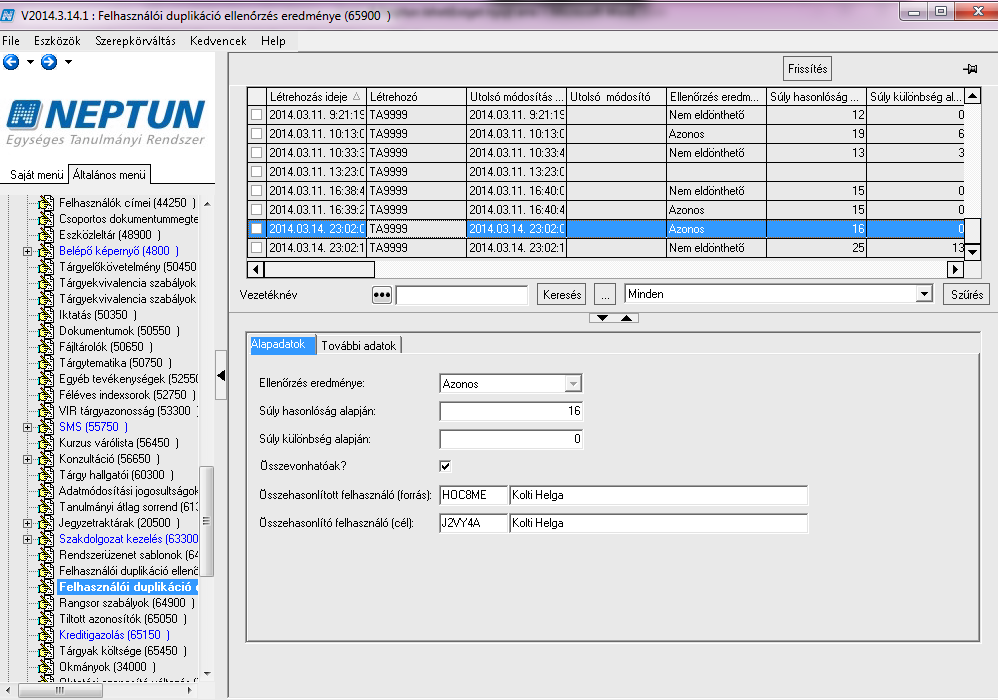Click the Dokumentumok (50550) tree icon
This screenshot has height=700, width=998.
pos(46,331)
